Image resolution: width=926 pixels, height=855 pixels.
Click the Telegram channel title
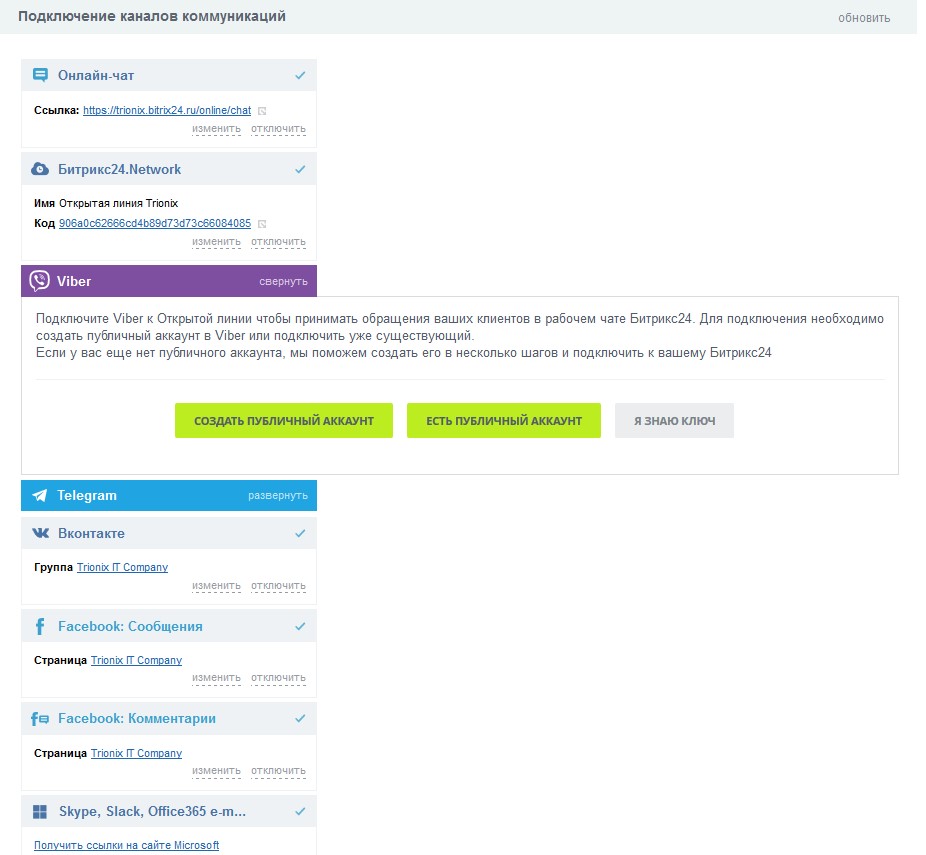click(87, 495)
